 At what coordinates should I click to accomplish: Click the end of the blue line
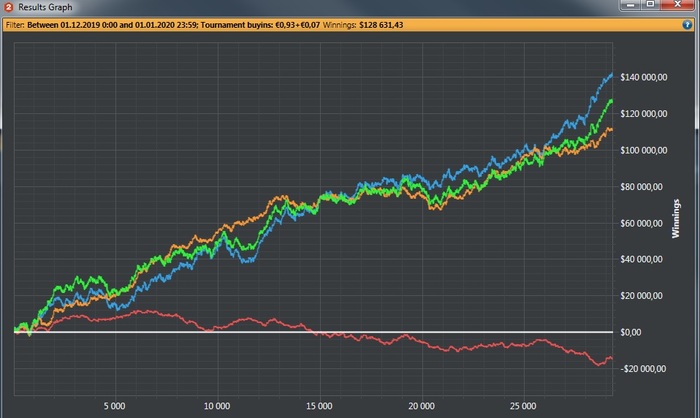(x=611, y=75)
